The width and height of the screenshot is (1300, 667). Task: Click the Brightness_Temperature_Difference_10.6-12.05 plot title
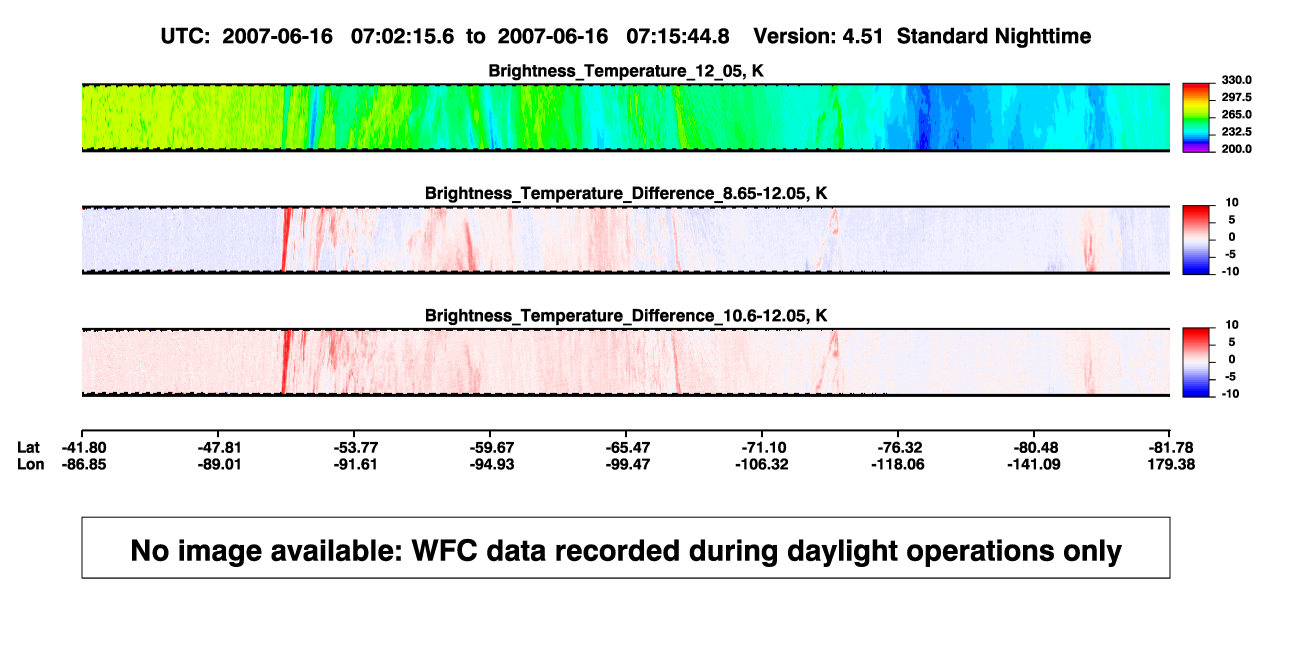pos(625,316)
